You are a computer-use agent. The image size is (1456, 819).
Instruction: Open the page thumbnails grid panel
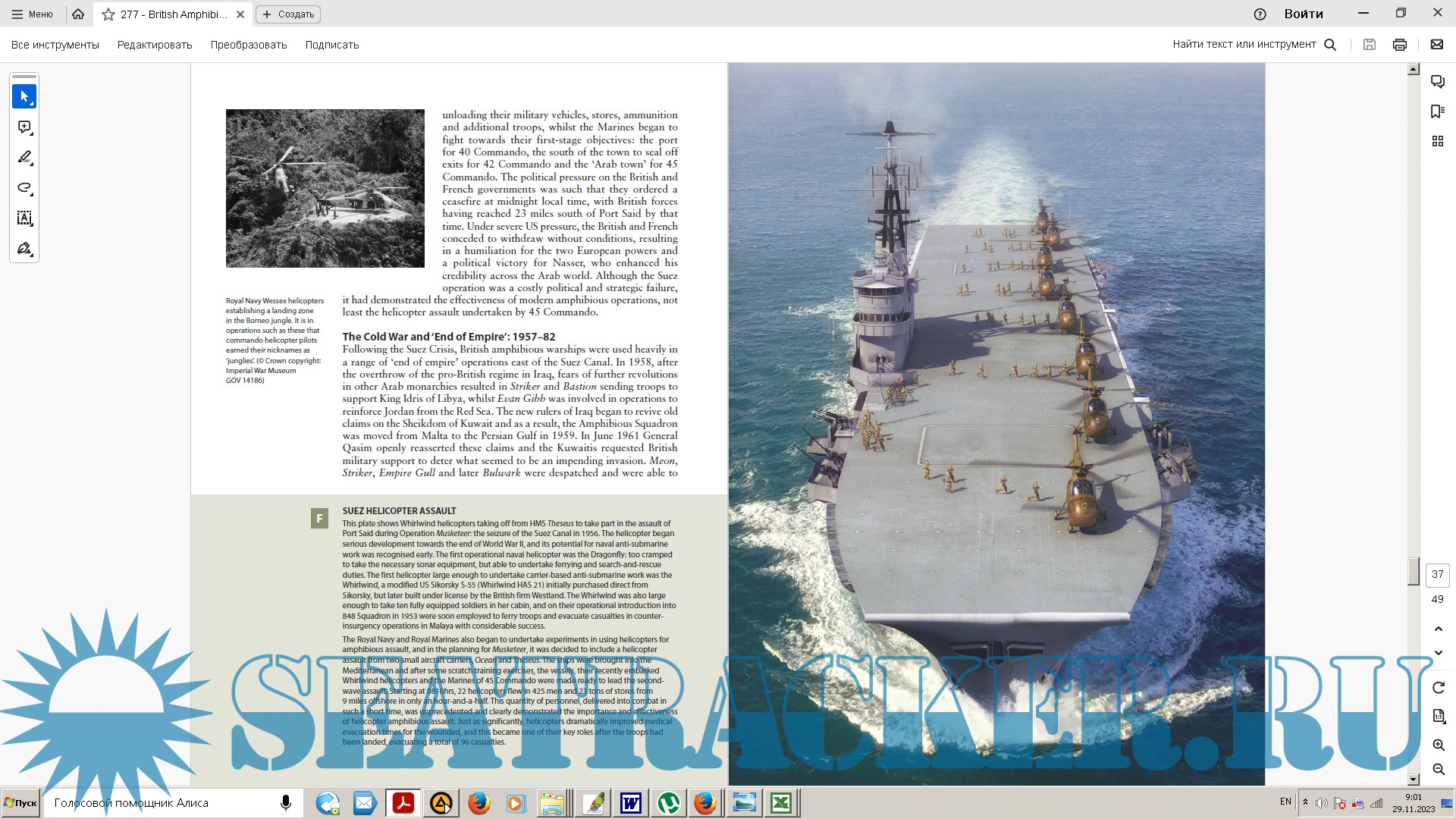point(1437,141)
